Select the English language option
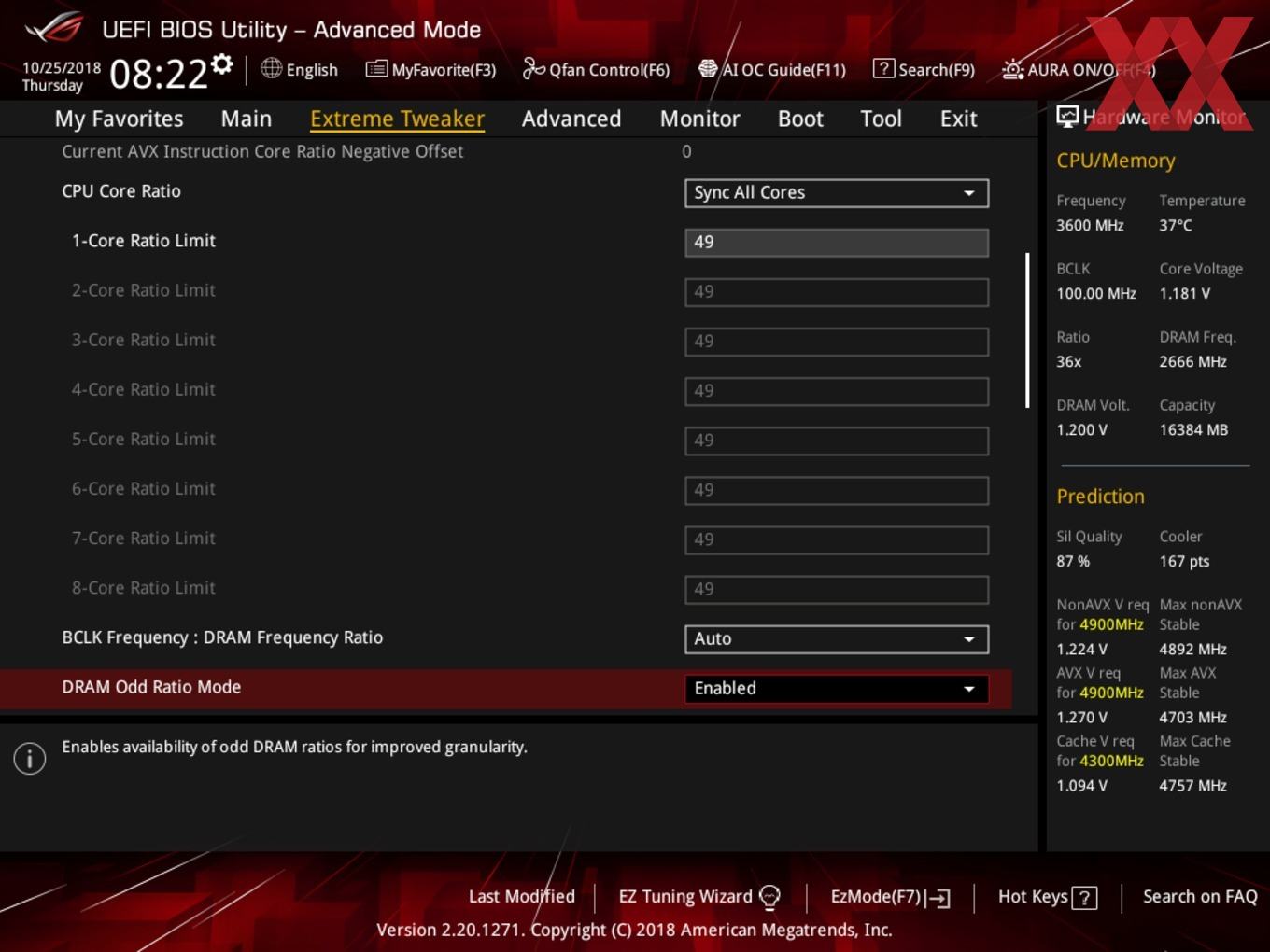Screen dimensions: 1270x952 pos(312,70)
